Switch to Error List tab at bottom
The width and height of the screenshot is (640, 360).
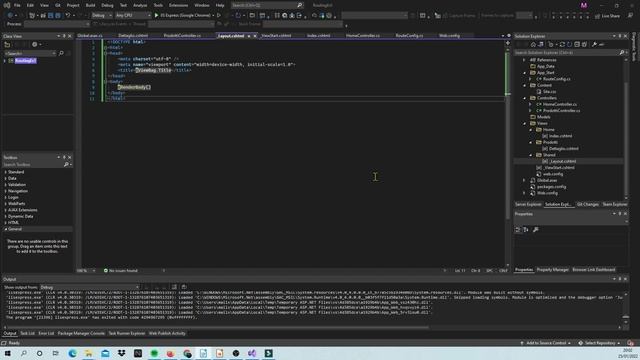[x=46, y=333]
